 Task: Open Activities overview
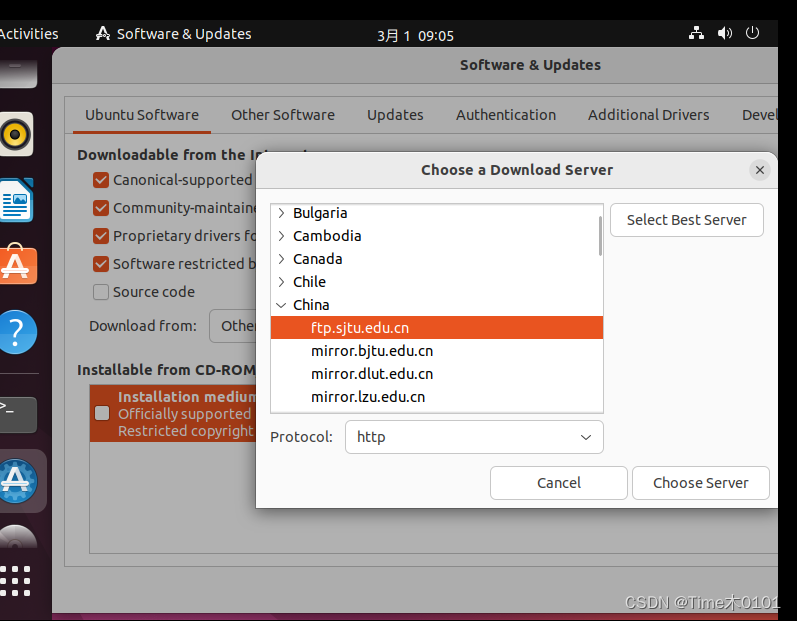click(x=29, y=34)
